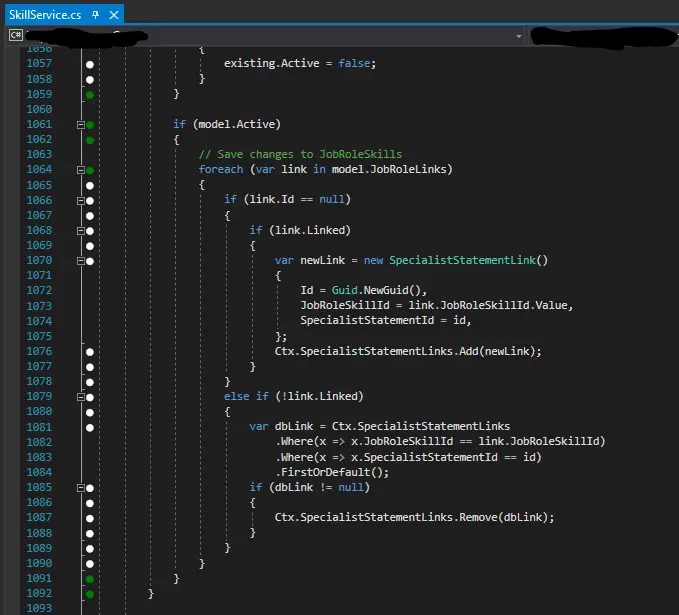
Task: Click the white coverage dot on line 1068
Action: pos(90,231)
